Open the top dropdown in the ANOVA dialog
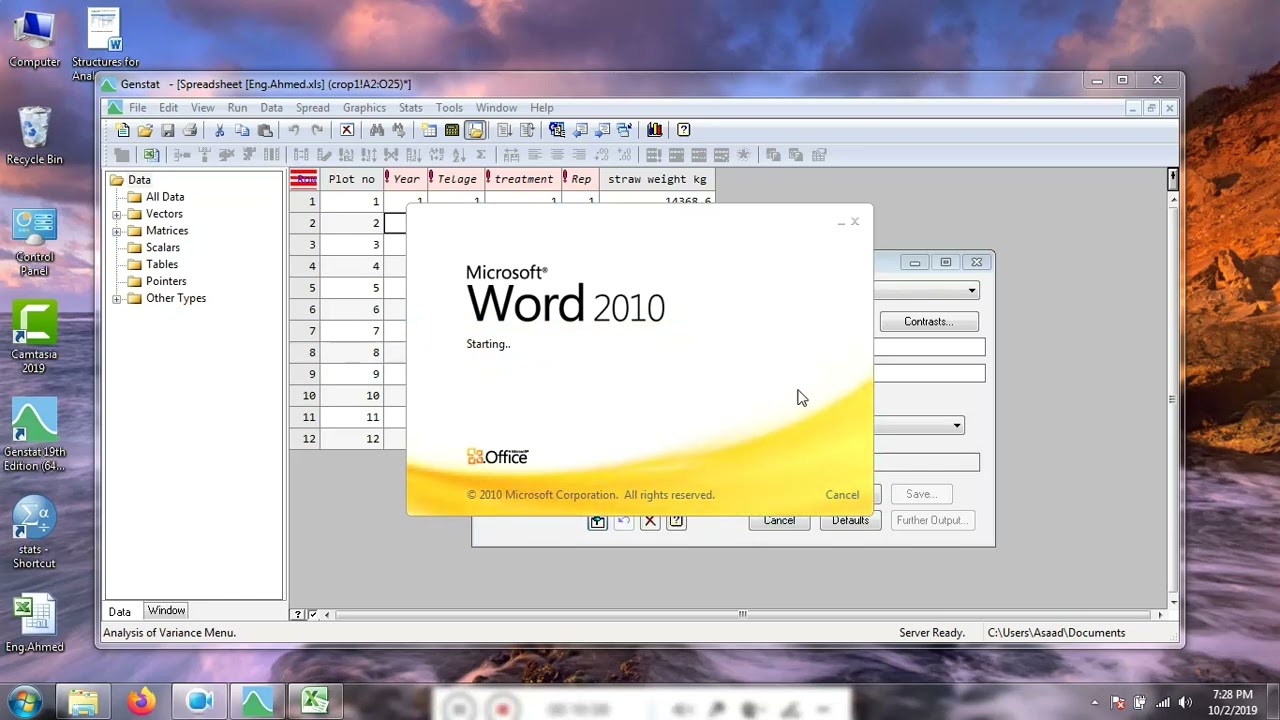The image size is (1280, 720). (971, 290)
